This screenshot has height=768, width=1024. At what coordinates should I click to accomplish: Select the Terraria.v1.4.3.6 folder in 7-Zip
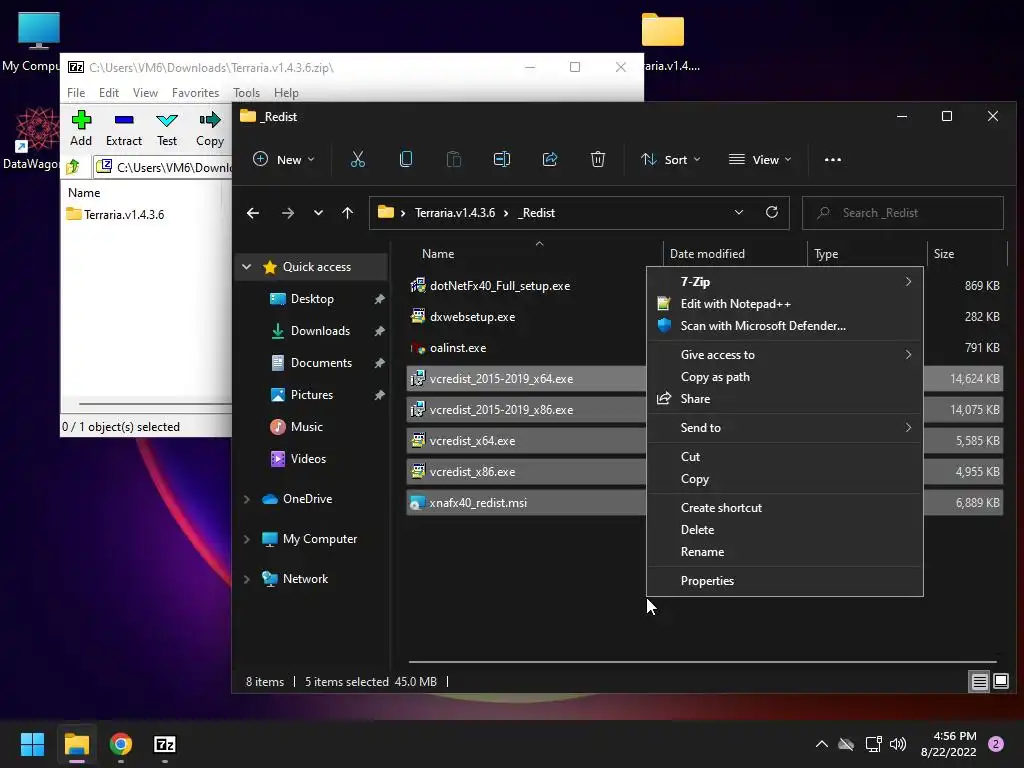(x=116, y=215)
